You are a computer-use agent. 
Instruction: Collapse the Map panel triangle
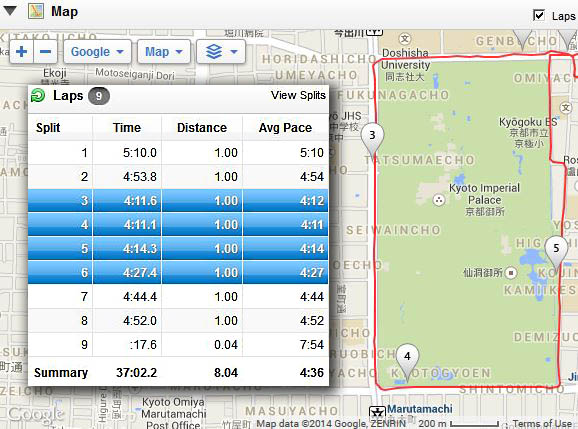point(9,11)
